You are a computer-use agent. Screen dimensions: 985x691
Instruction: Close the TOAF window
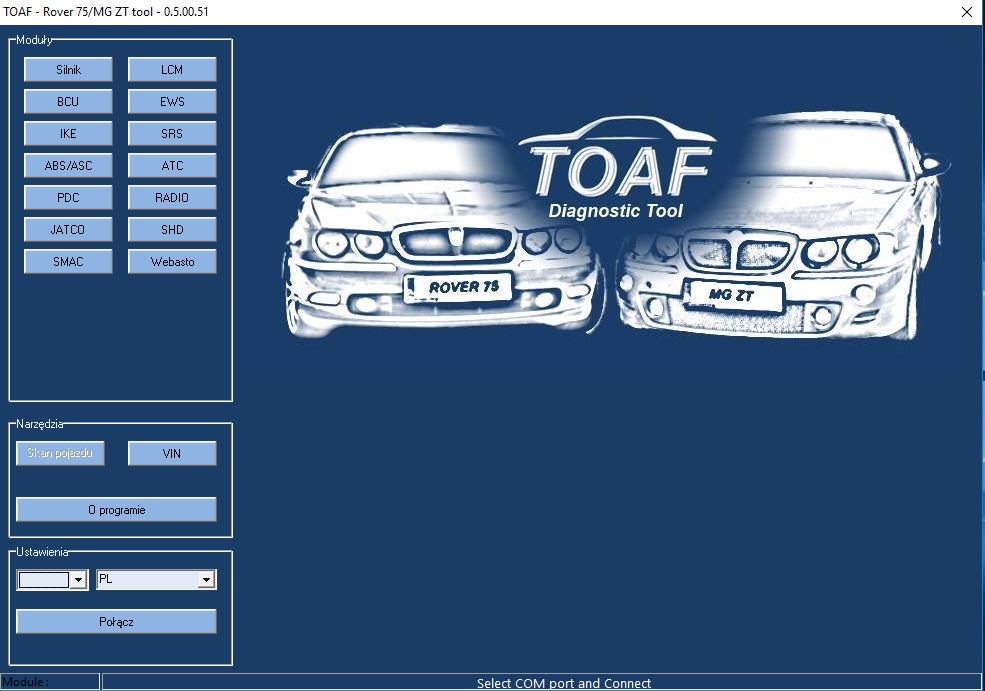tap(967, 12)
